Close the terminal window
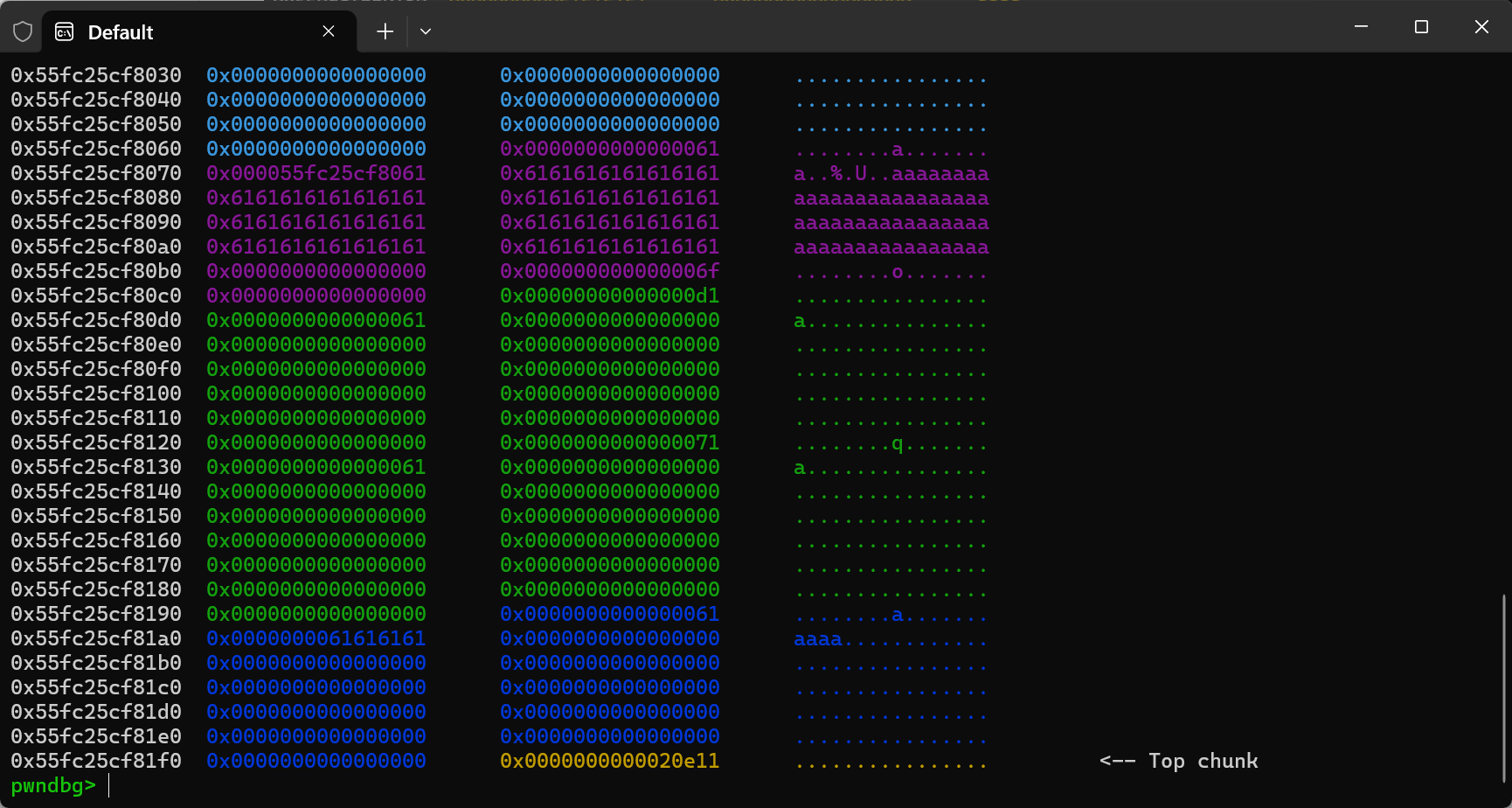The height and width of the screenshot is (808, 1512). tap(1481, 27)
